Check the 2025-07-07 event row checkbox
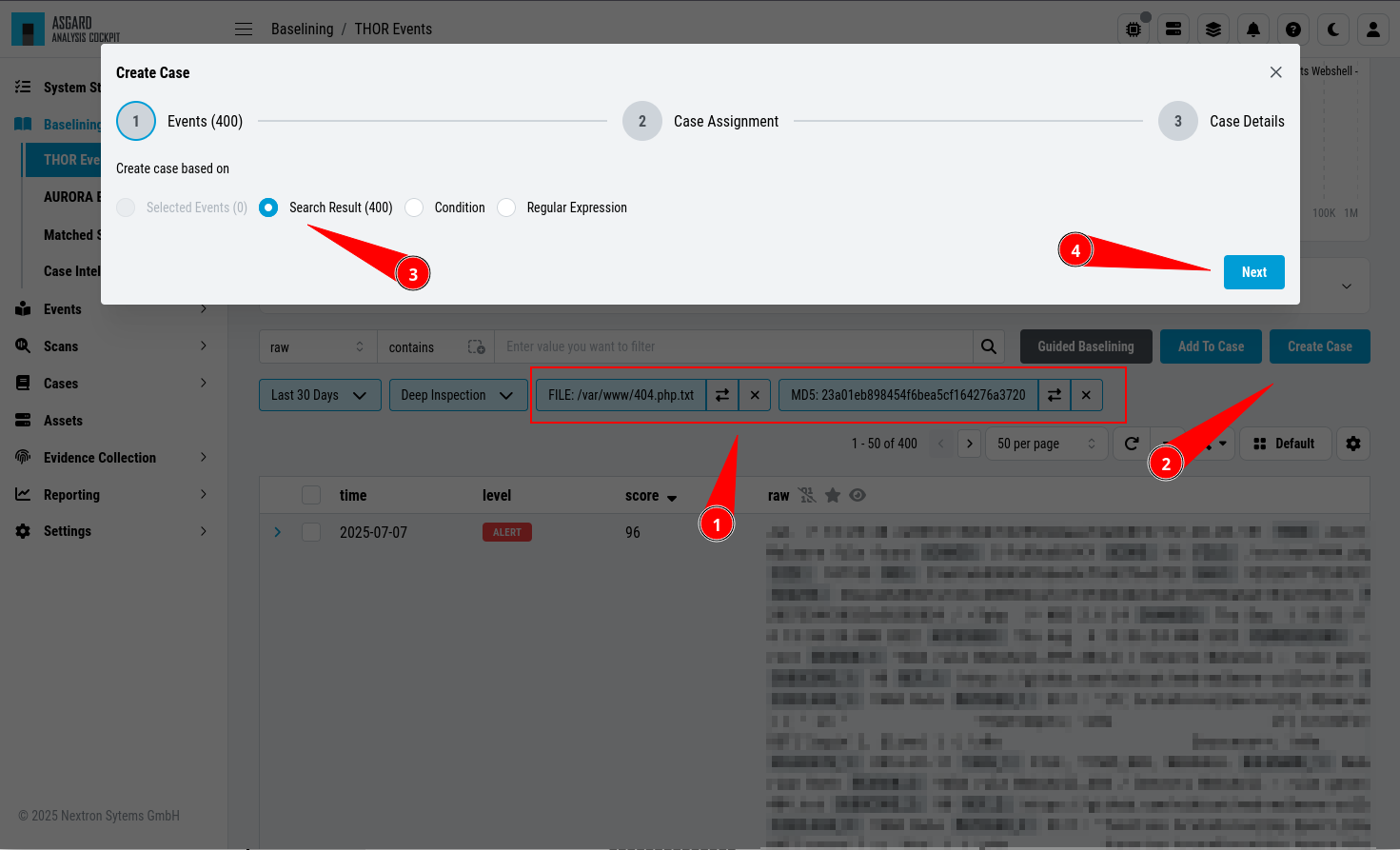 (x=311, y=532)
